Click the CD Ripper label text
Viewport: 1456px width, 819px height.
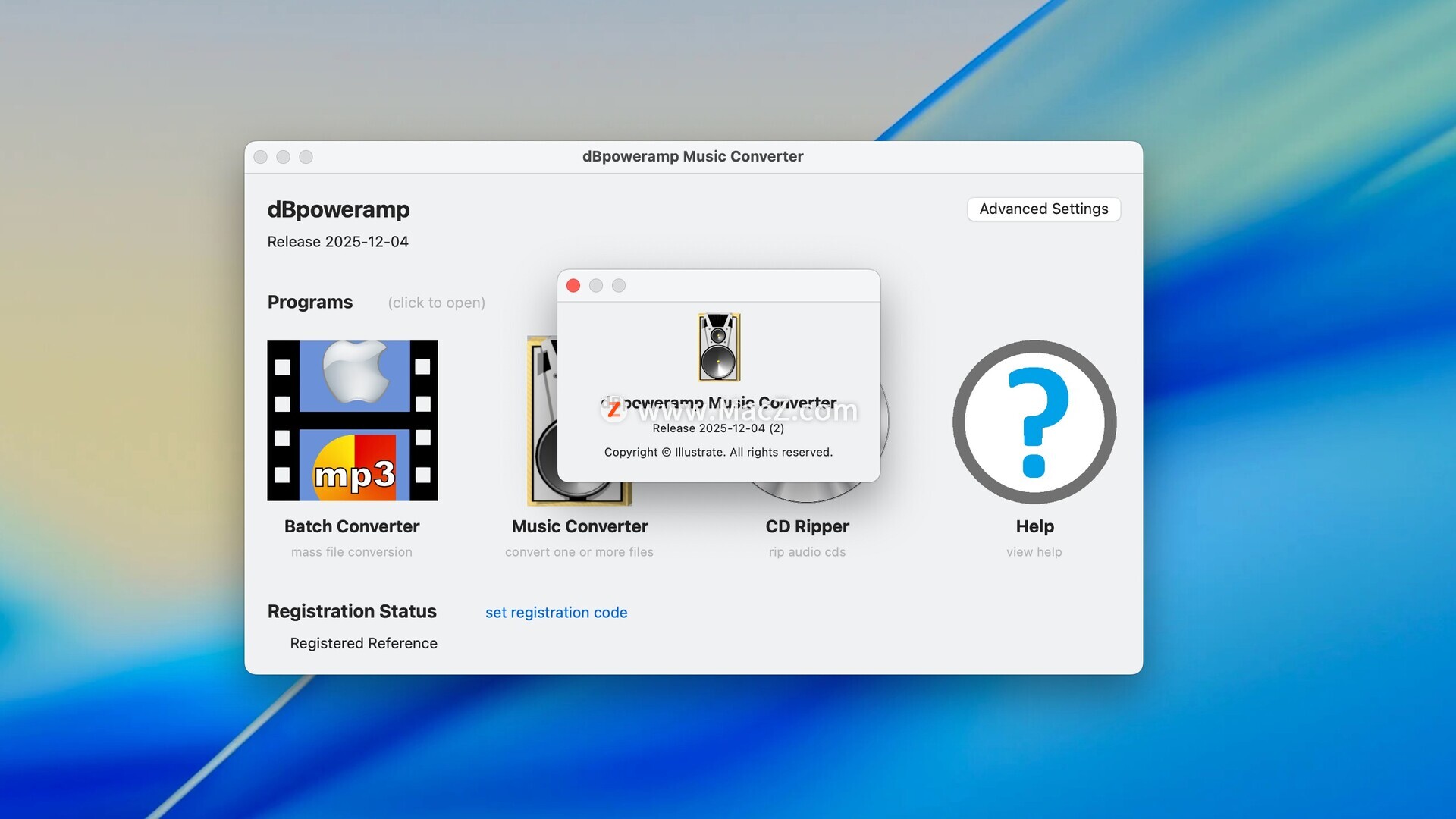(x=807, y=526)
